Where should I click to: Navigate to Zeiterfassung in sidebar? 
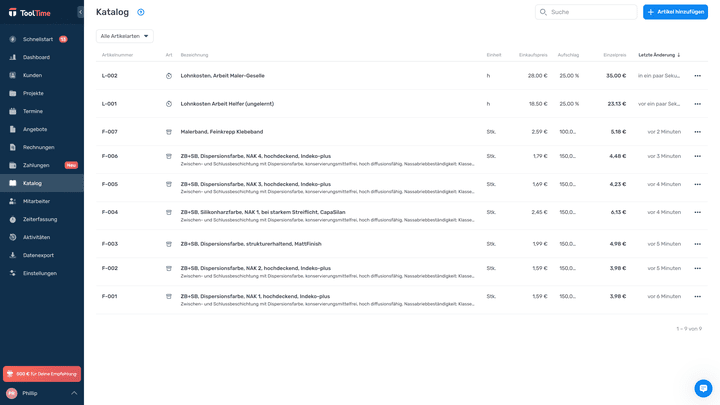tap(40, 219)
